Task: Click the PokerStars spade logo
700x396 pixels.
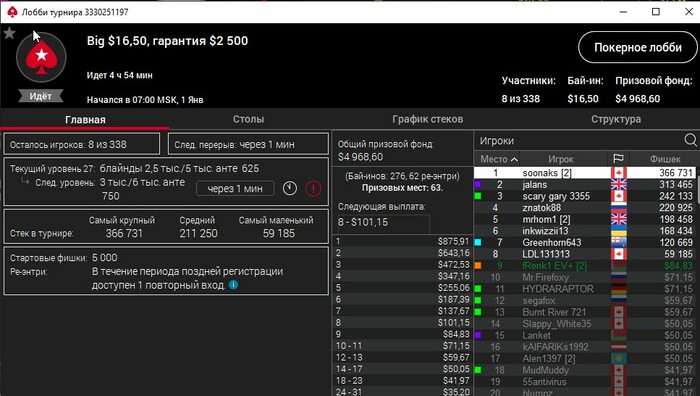Action: [x=41, y=57]
